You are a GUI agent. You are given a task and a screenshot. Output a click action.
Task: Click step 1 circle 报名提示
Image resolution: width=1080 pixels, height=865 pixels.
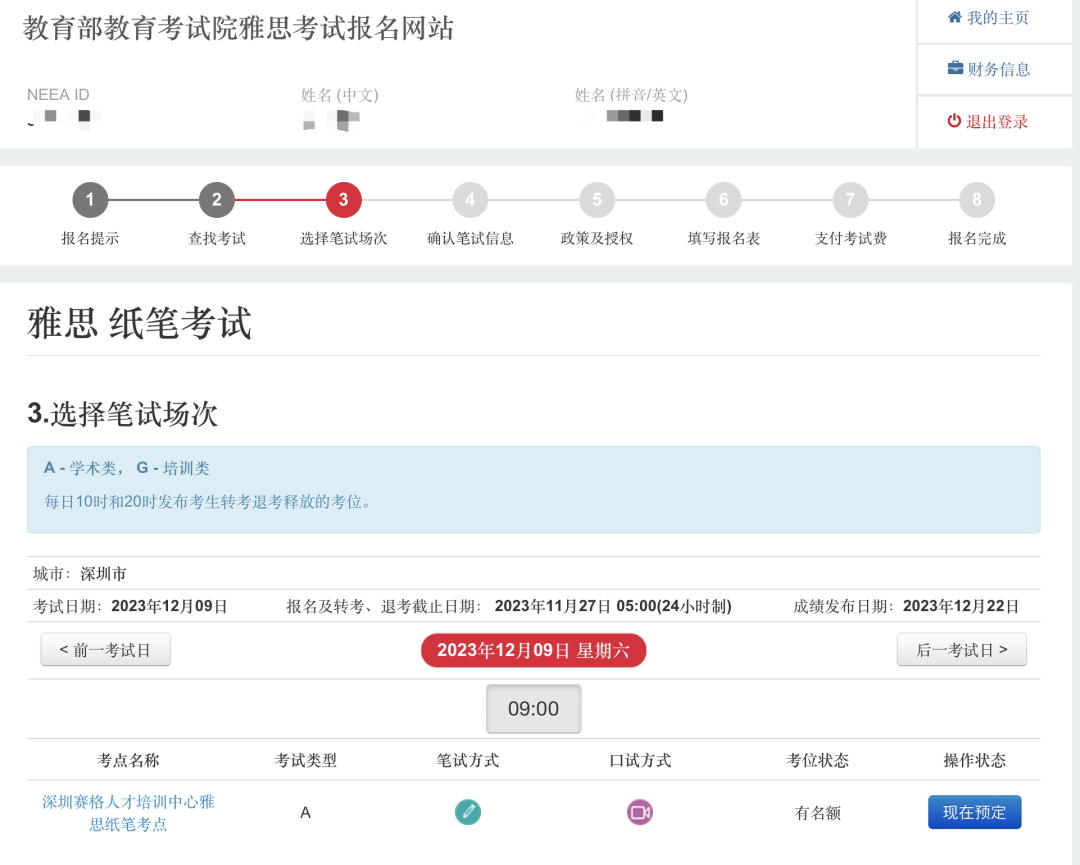pos(90,200)
